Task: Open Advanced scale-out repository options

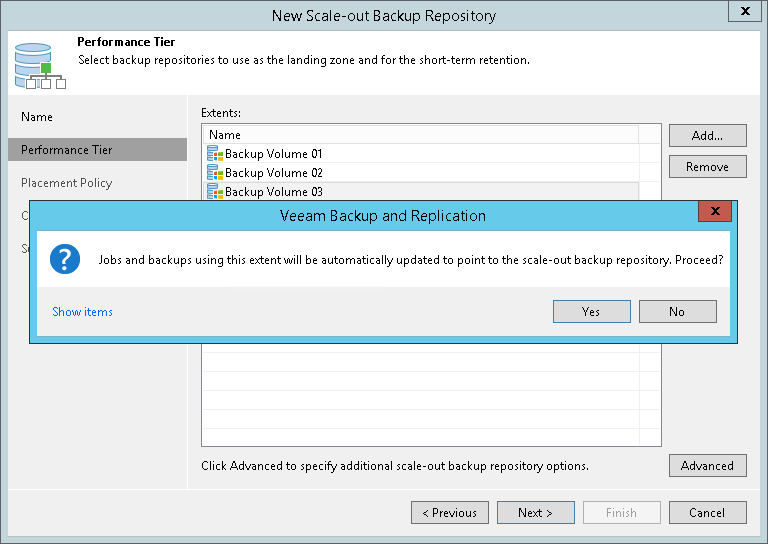Action: 707,466
